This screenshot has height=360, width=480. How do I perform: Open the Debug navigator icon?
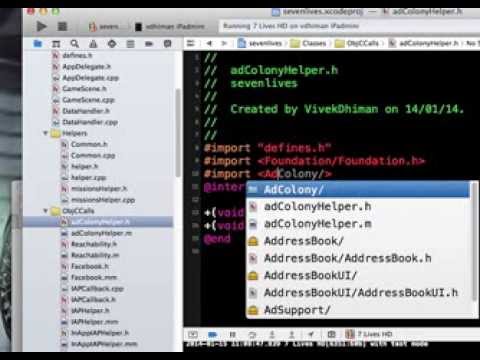point(130,44)
